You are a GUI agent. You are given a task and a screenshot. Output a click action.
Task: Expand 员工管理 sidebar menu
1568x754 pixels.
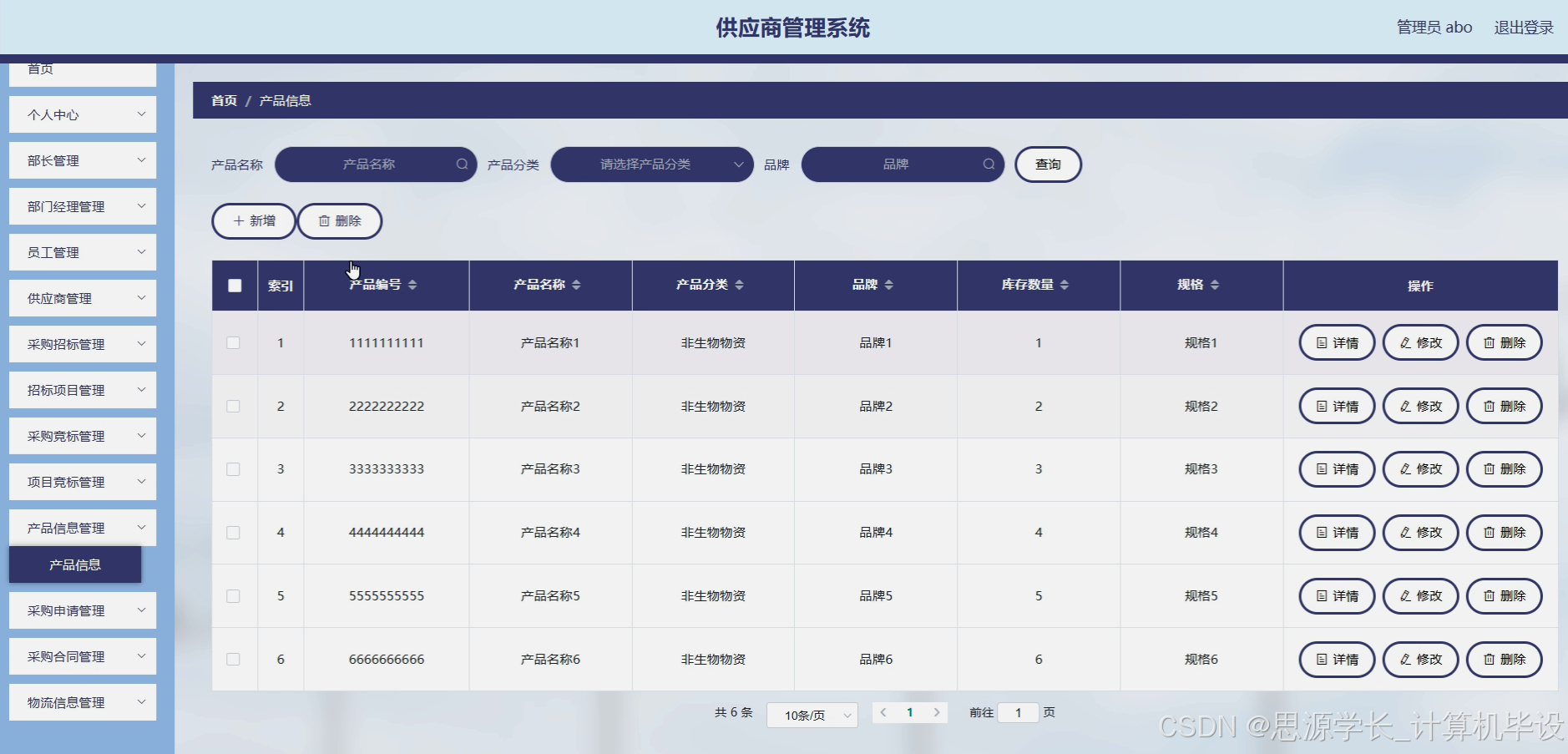(x=83, y=252)
